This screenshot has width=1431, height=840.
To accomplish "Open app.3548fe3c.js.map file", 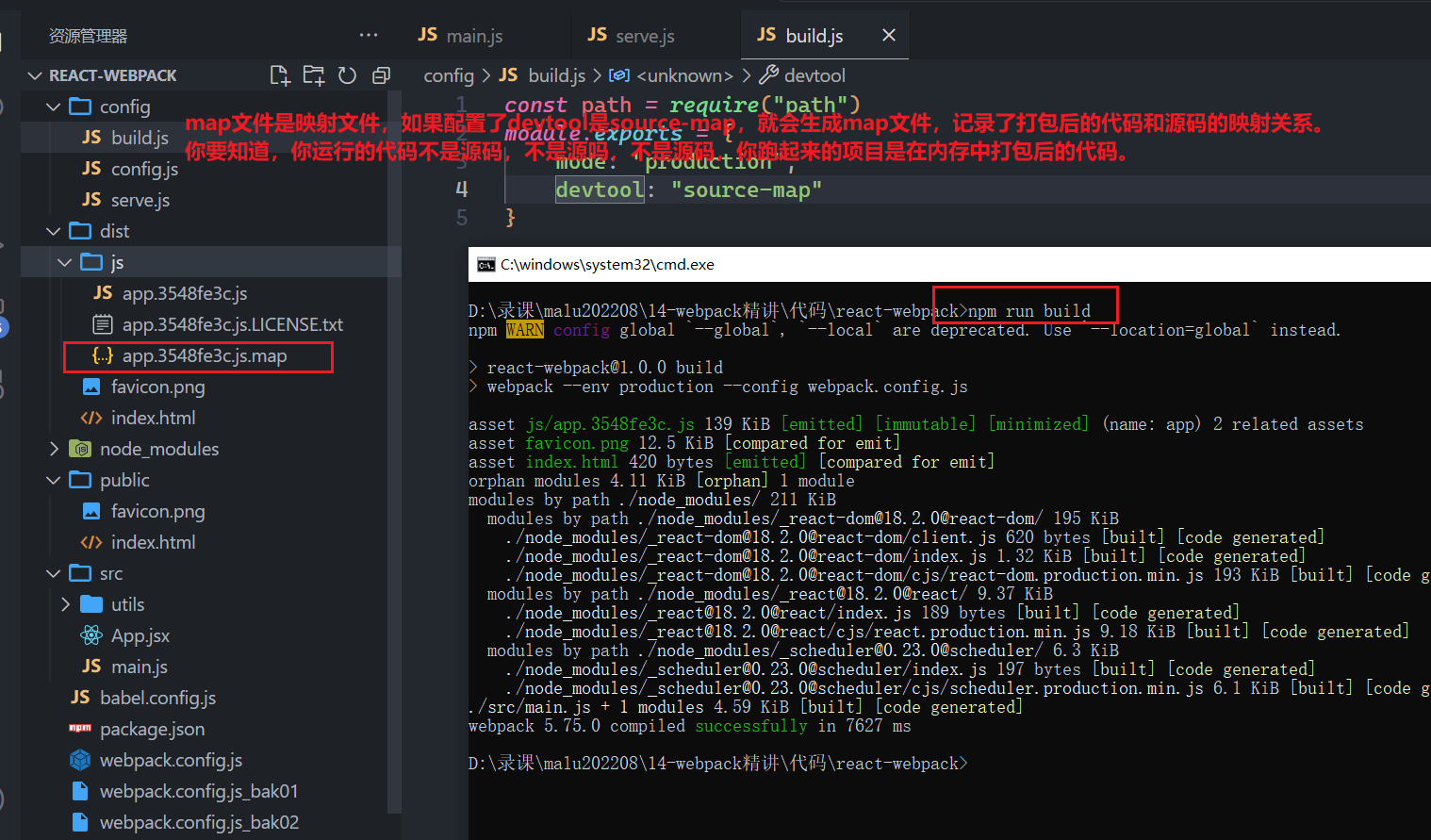I will click(x=204, y=355).
